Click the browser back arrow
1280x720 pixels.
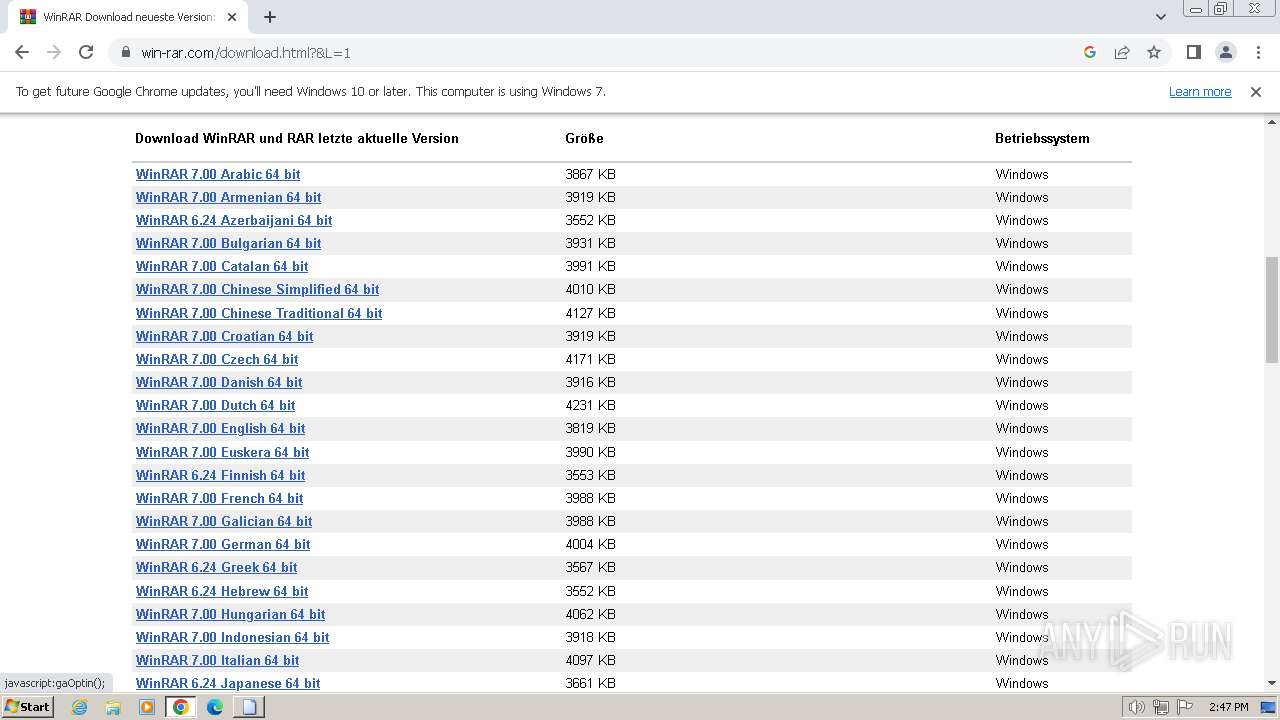pos(22,53)
